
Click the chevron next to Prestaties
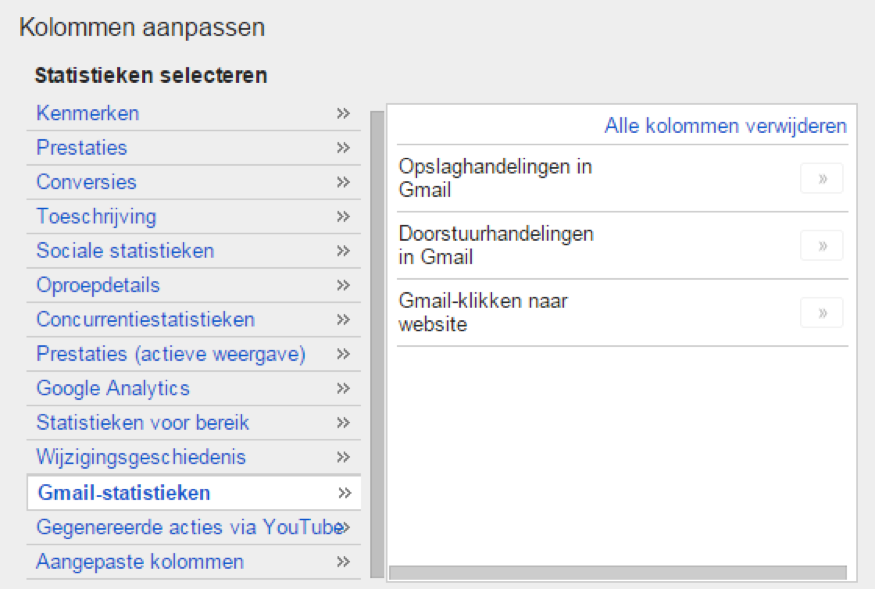click(x=343, y=148)
